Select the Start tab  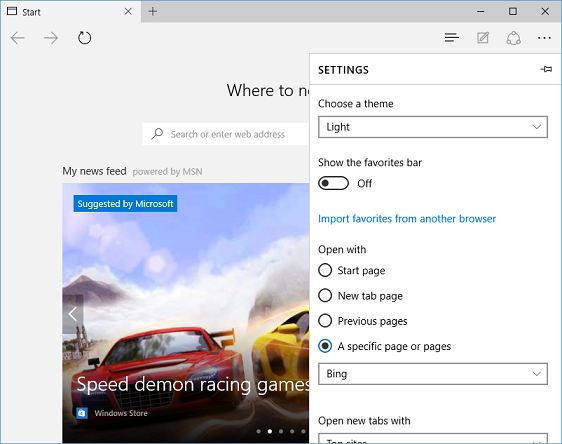[70, 11]
